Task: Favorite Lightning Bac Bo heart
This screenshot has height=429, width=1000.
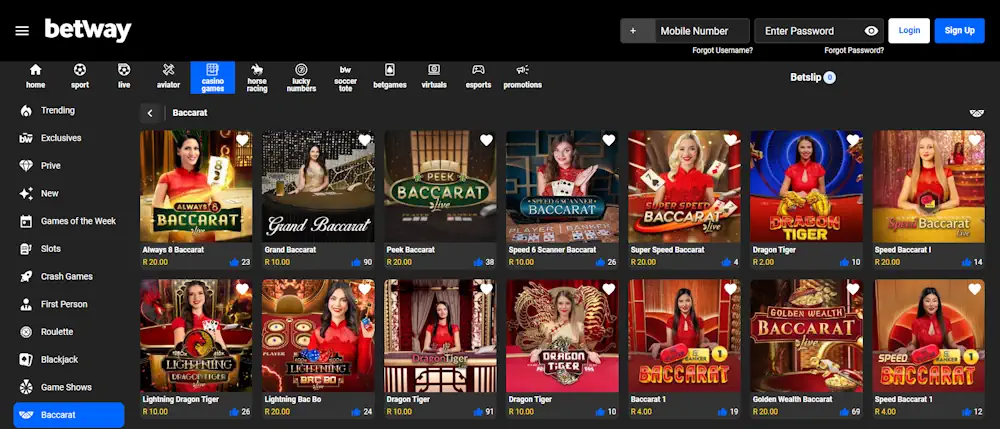Action: (365, 289)
